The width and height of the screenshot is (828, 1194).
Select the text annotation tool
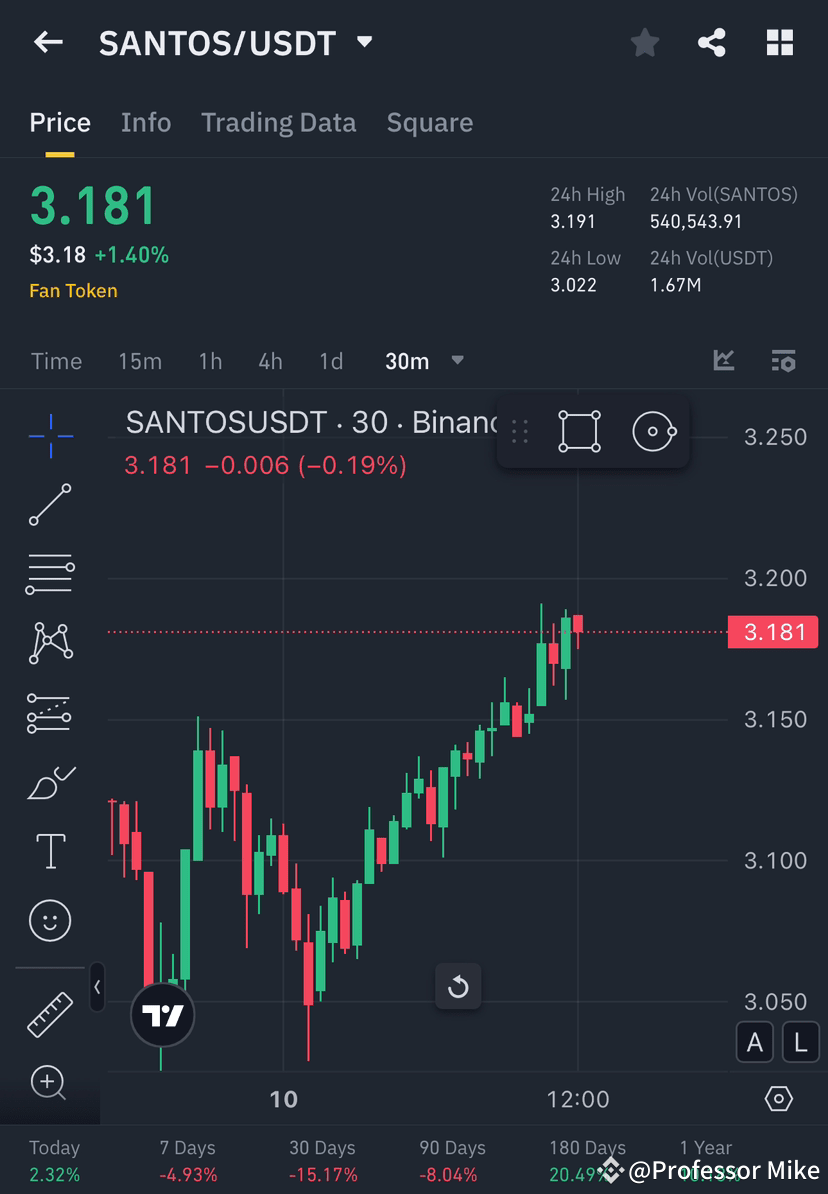50,851
